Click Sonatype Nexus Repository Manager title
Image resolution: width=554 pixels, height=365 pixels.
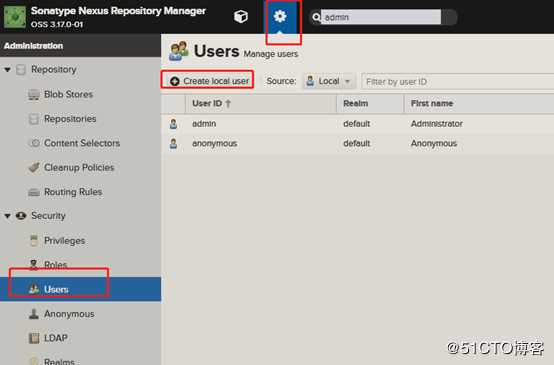click(x=118, y=11)
